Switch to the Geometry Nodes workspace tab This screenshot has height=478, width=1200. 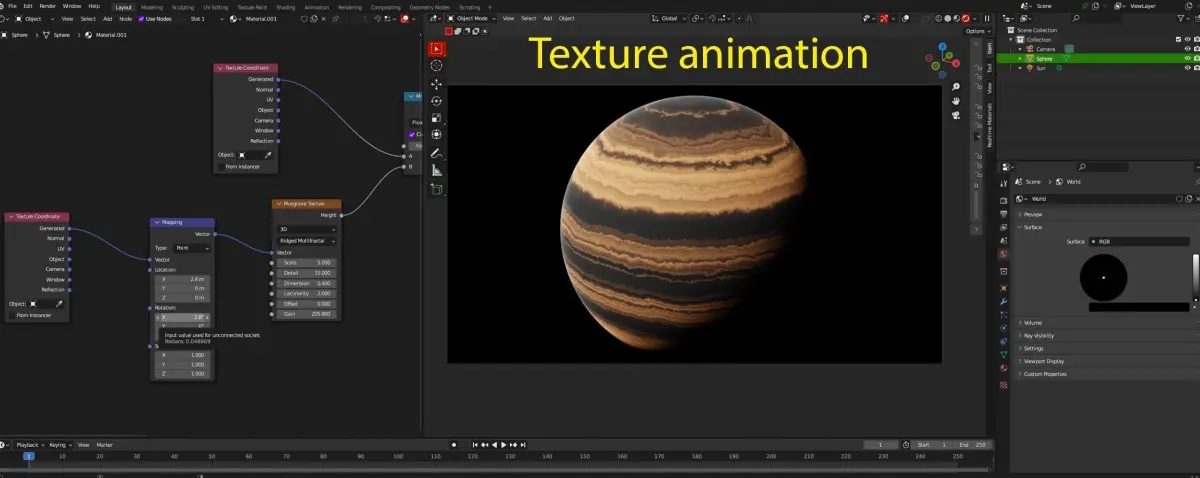pos(429,7)
